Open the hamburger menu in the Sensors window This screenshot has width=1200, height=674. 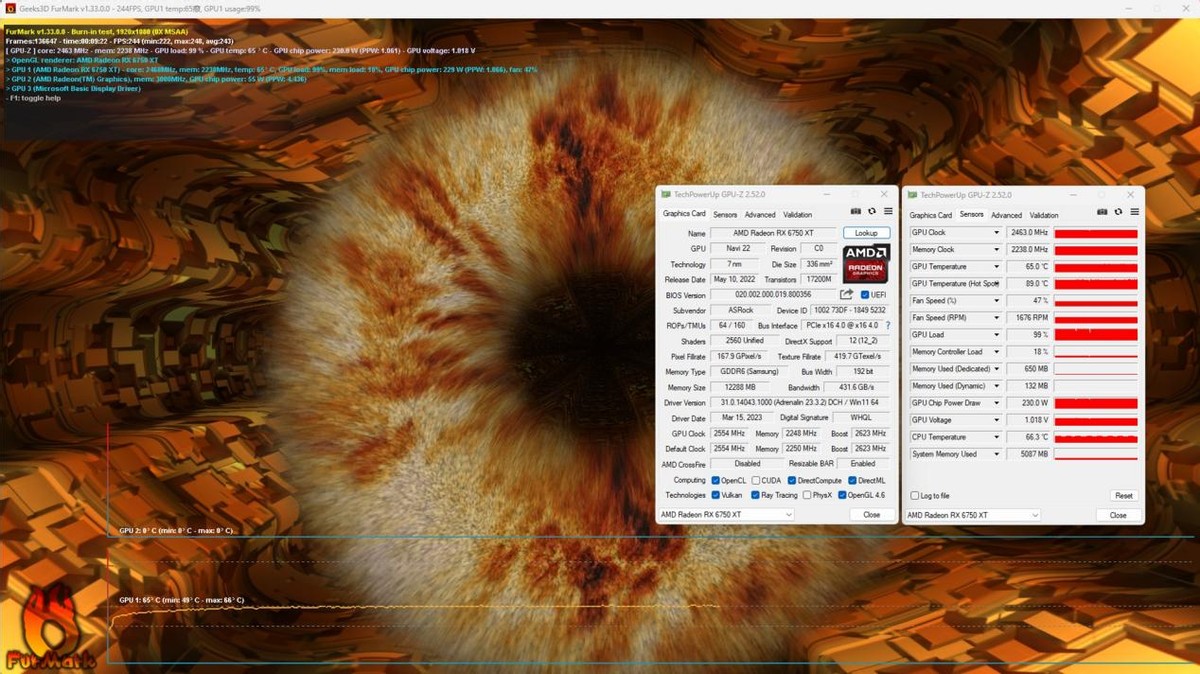pyautogui.click(x=1134, y=212)
